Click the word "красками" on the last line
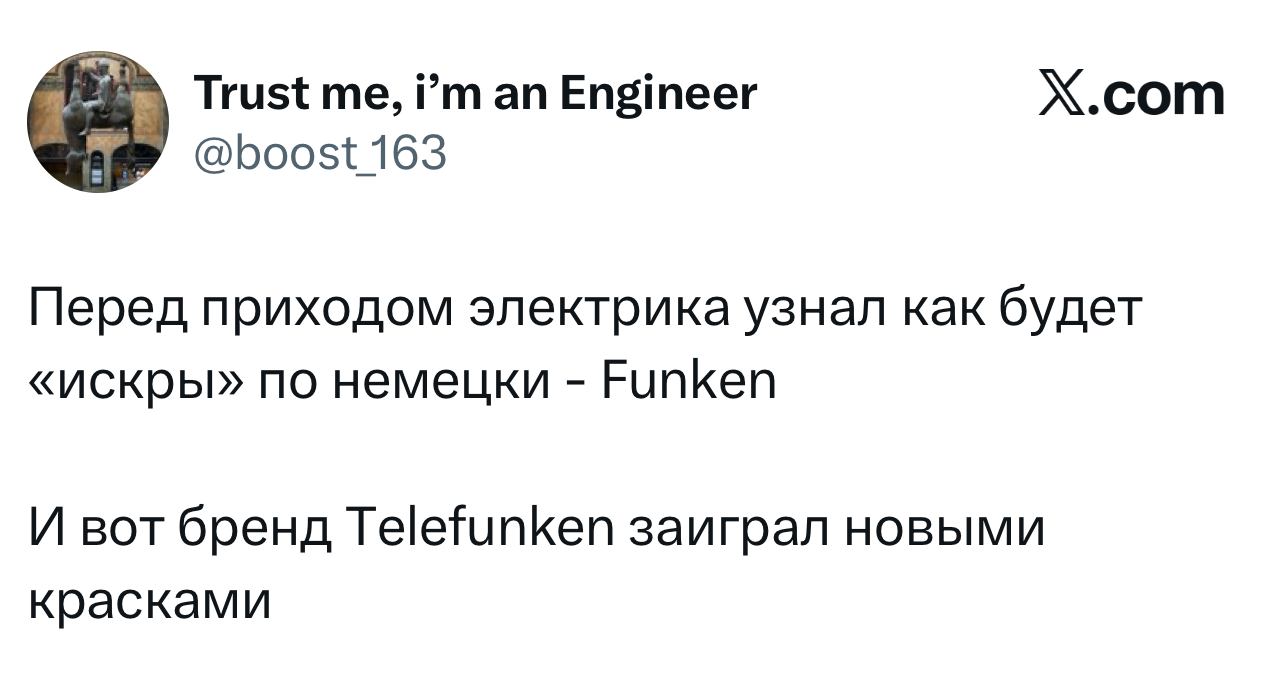 coord(148,601)
